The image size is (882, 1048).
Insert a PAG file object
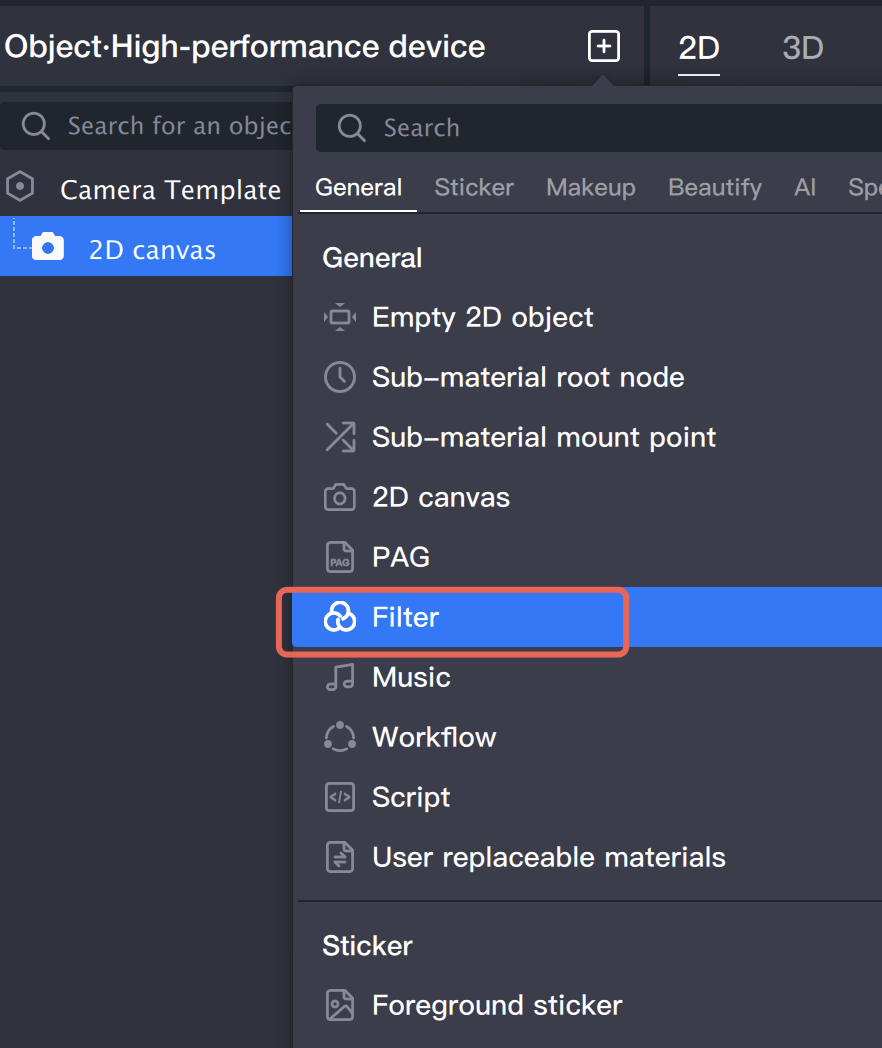pos(400,558)
